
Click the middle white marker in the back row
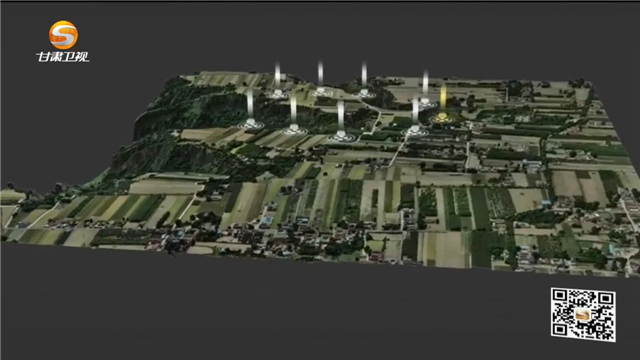click(321, 78)
